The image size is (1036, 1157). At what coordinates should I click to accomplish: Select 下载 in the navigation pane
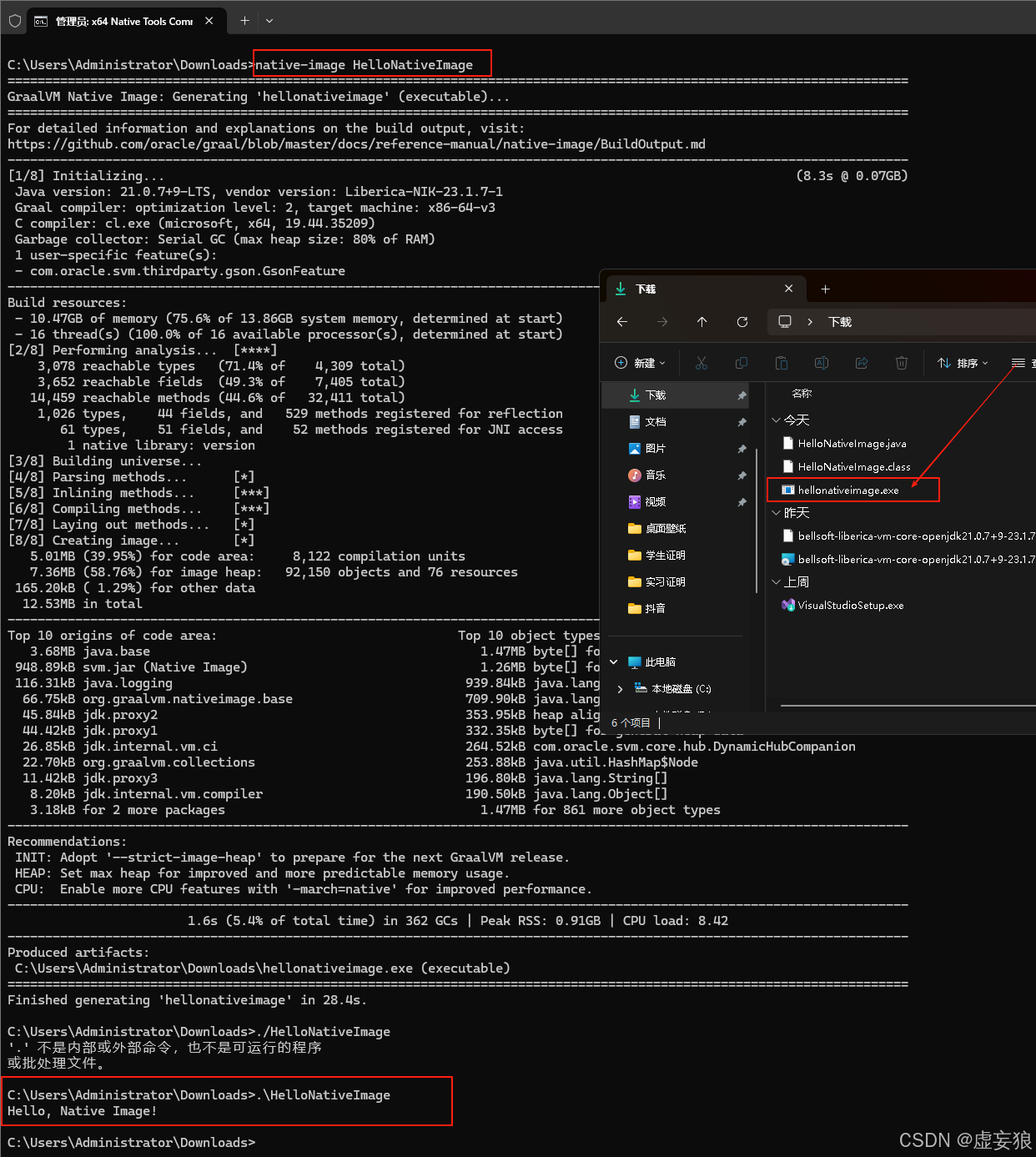(x=675, y=395)
